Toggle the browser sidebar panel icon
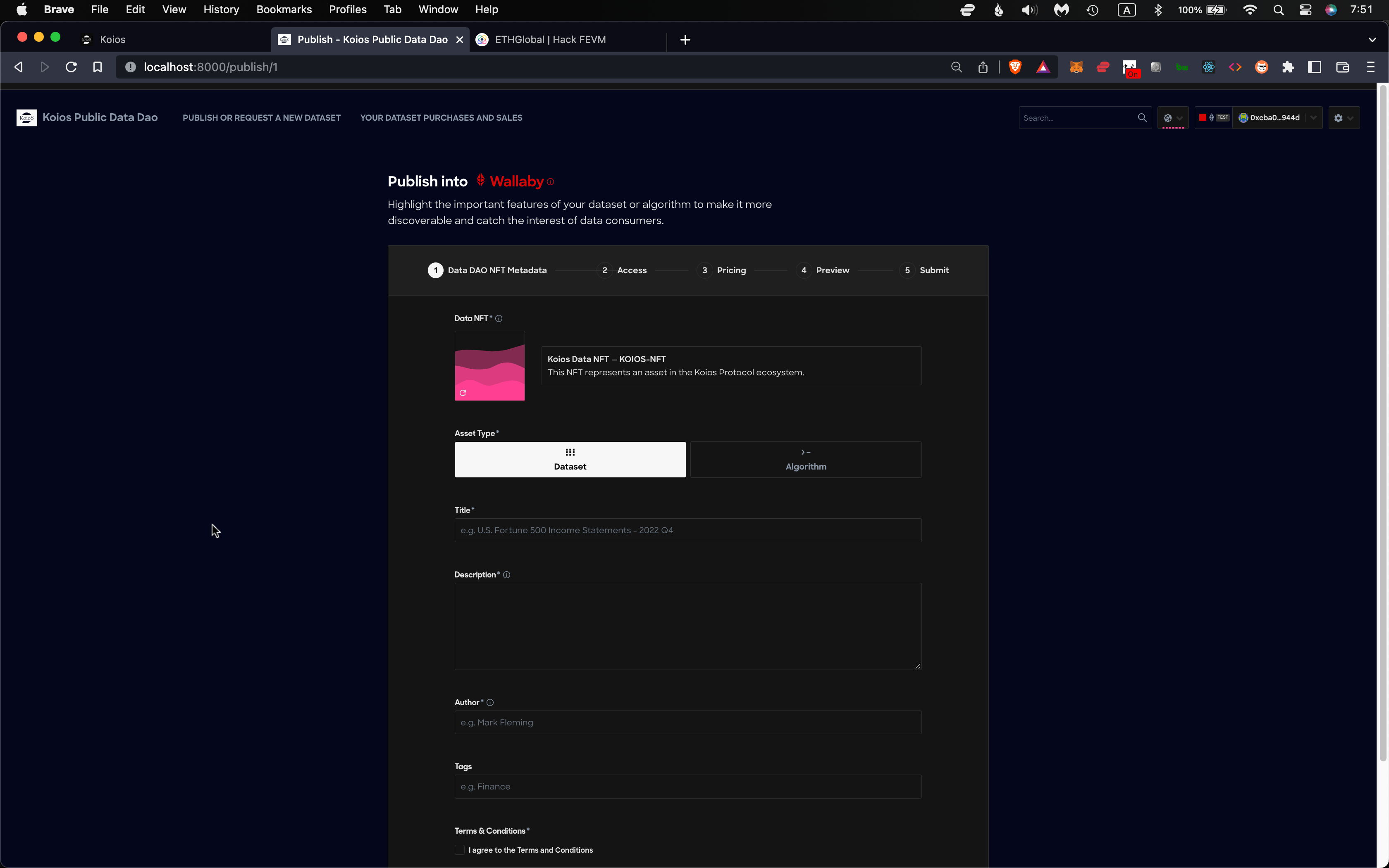1389x868 pixels. pos(1315,67)
